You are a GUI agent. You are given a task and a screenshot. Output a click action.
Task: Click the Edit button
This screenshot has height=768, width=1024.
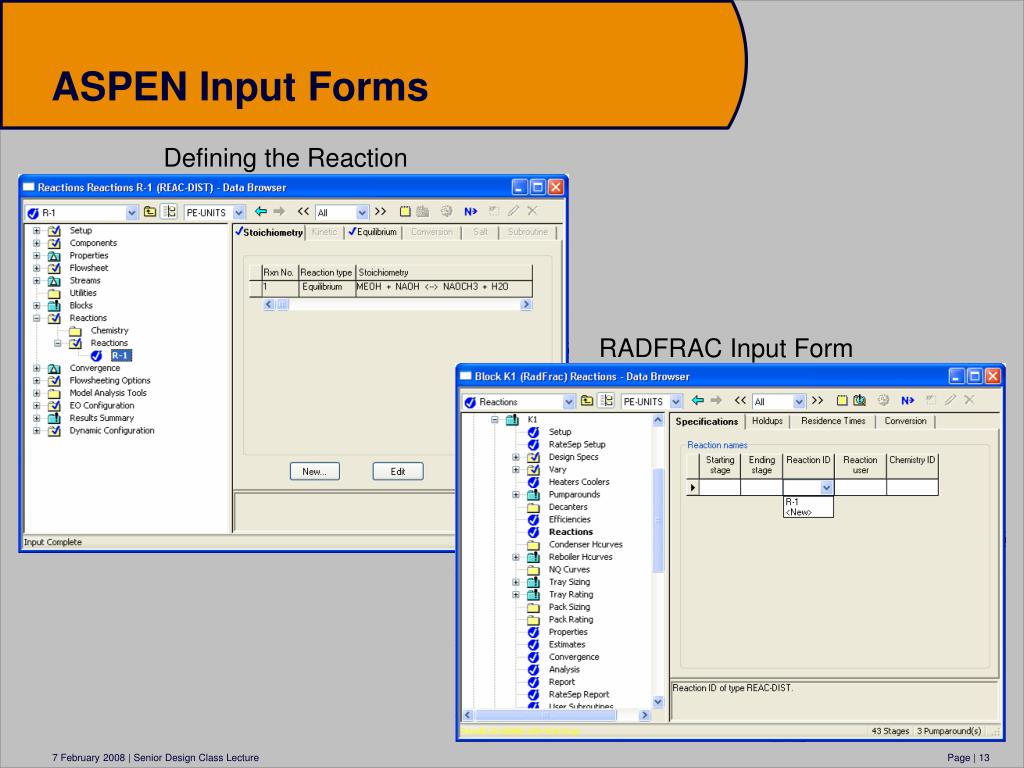click(398, 472)
